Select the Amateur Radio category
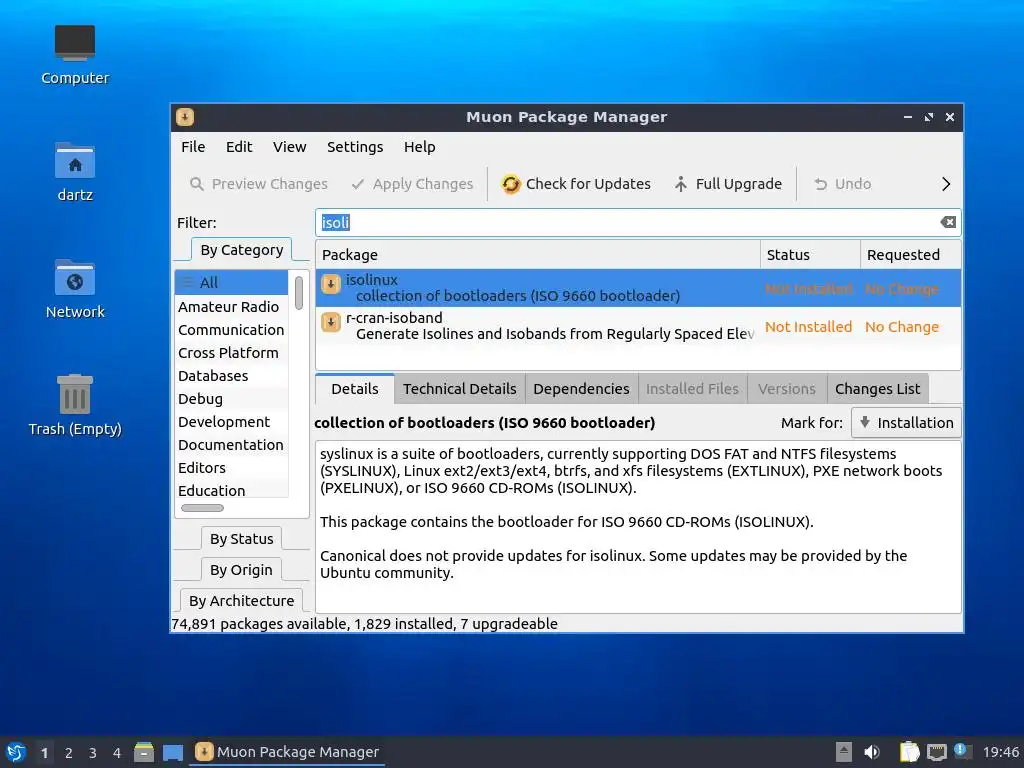The height and width of the screenshot is (768, 1024). click(231, 307)
